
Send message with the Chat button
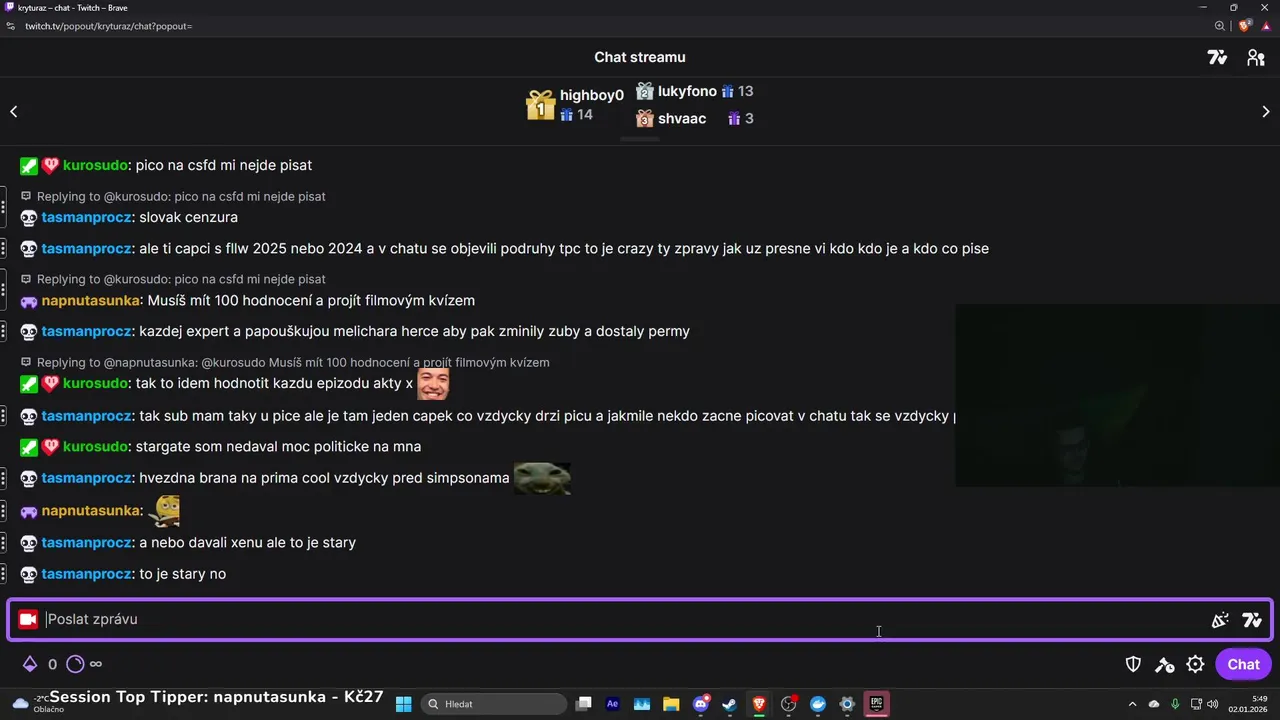(x=1243, y=664)
